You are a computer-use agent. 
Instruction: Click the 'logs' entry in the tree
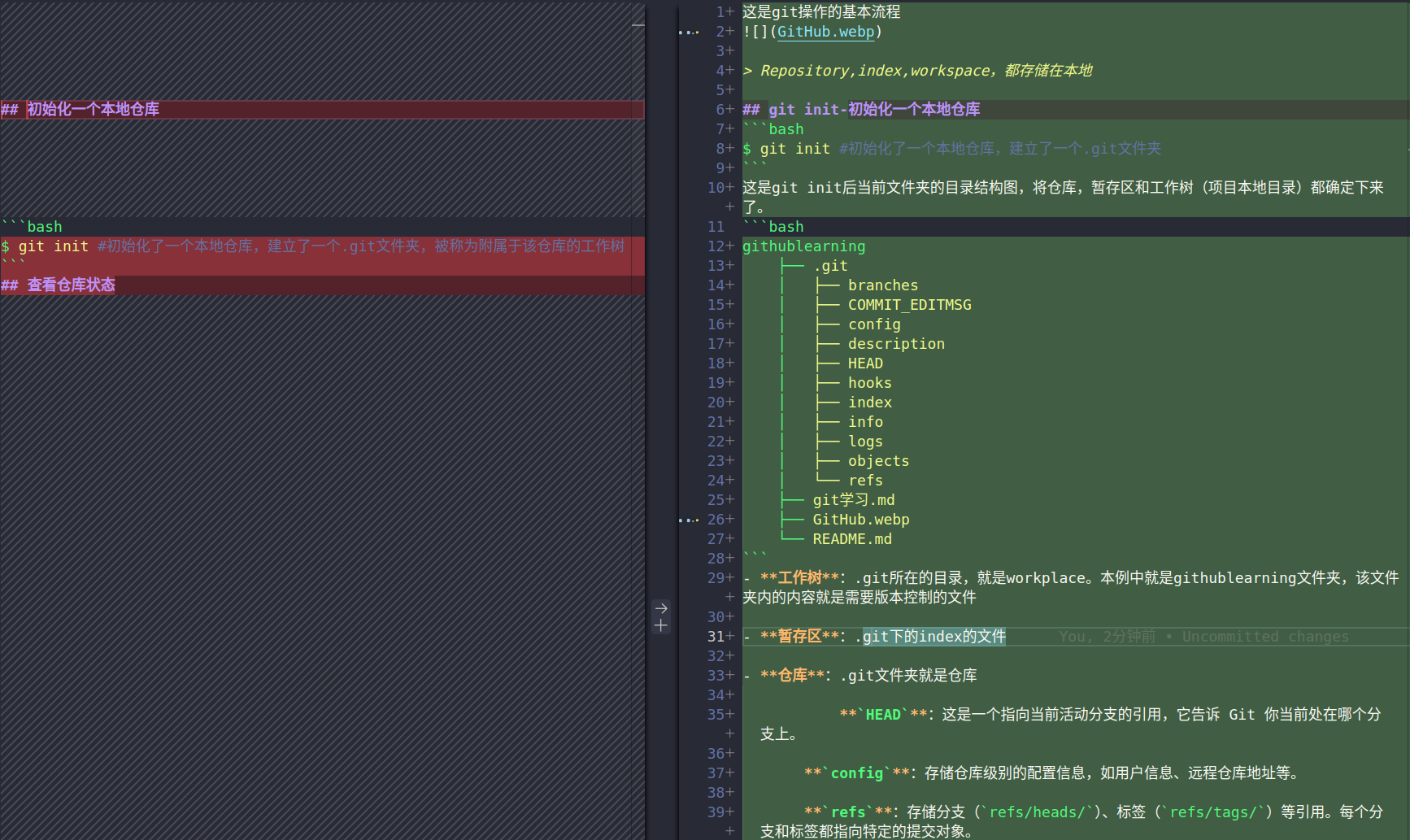pyautogui.click(x=865, y=442)
